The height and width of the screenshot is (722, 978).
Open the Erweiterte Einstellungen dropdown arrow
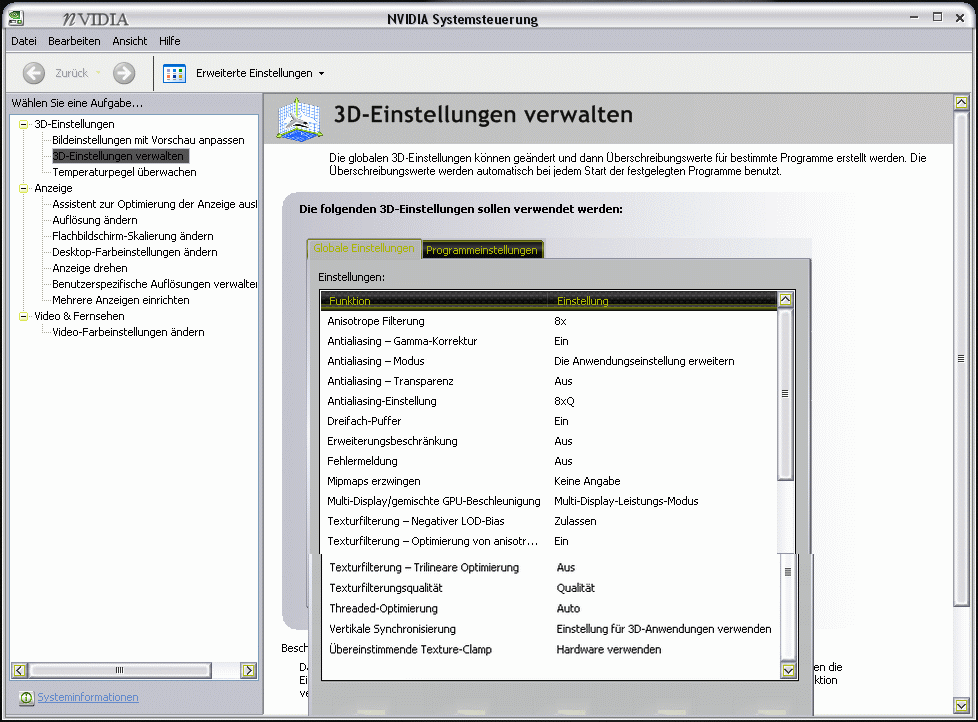(x=322, y=74)
